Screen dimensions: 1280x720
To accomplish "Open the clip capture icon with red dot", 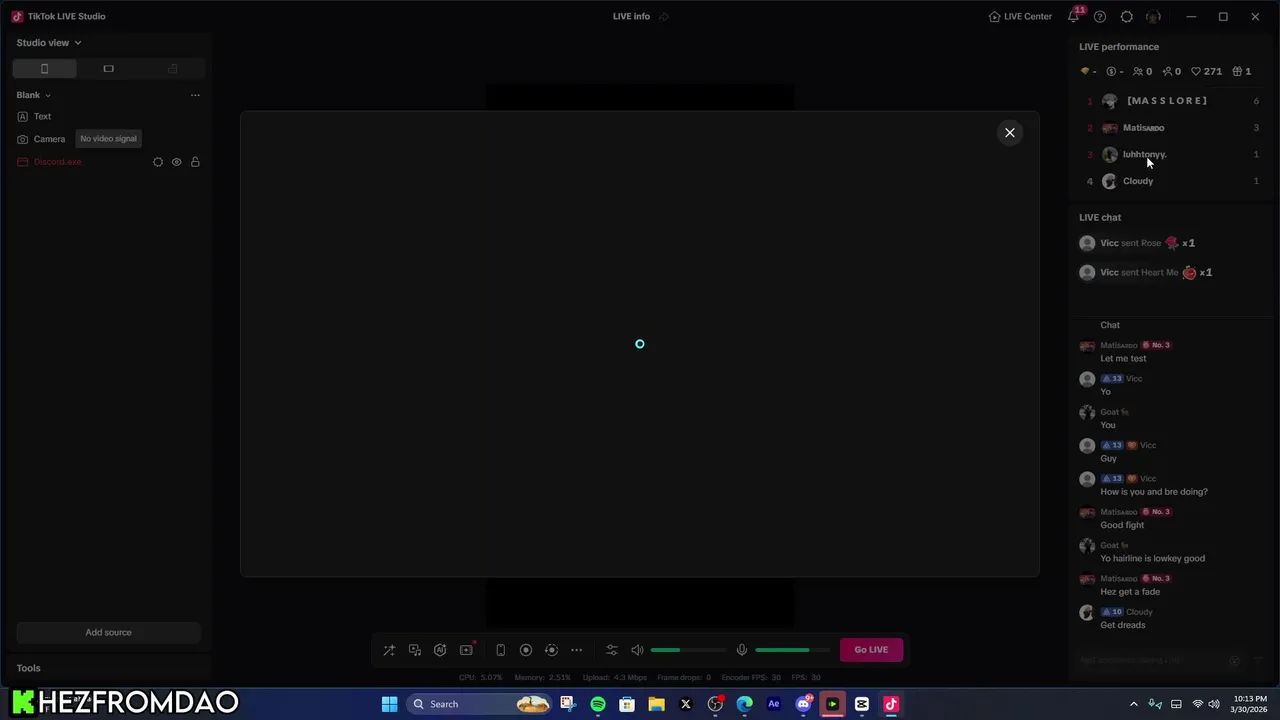I will point(466,650).
